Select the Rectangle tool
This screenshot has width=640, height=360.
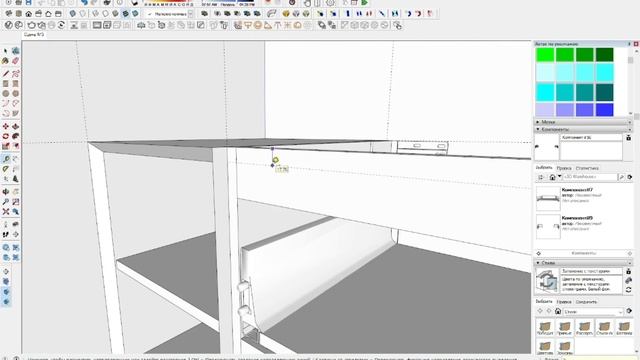[6, 83]
